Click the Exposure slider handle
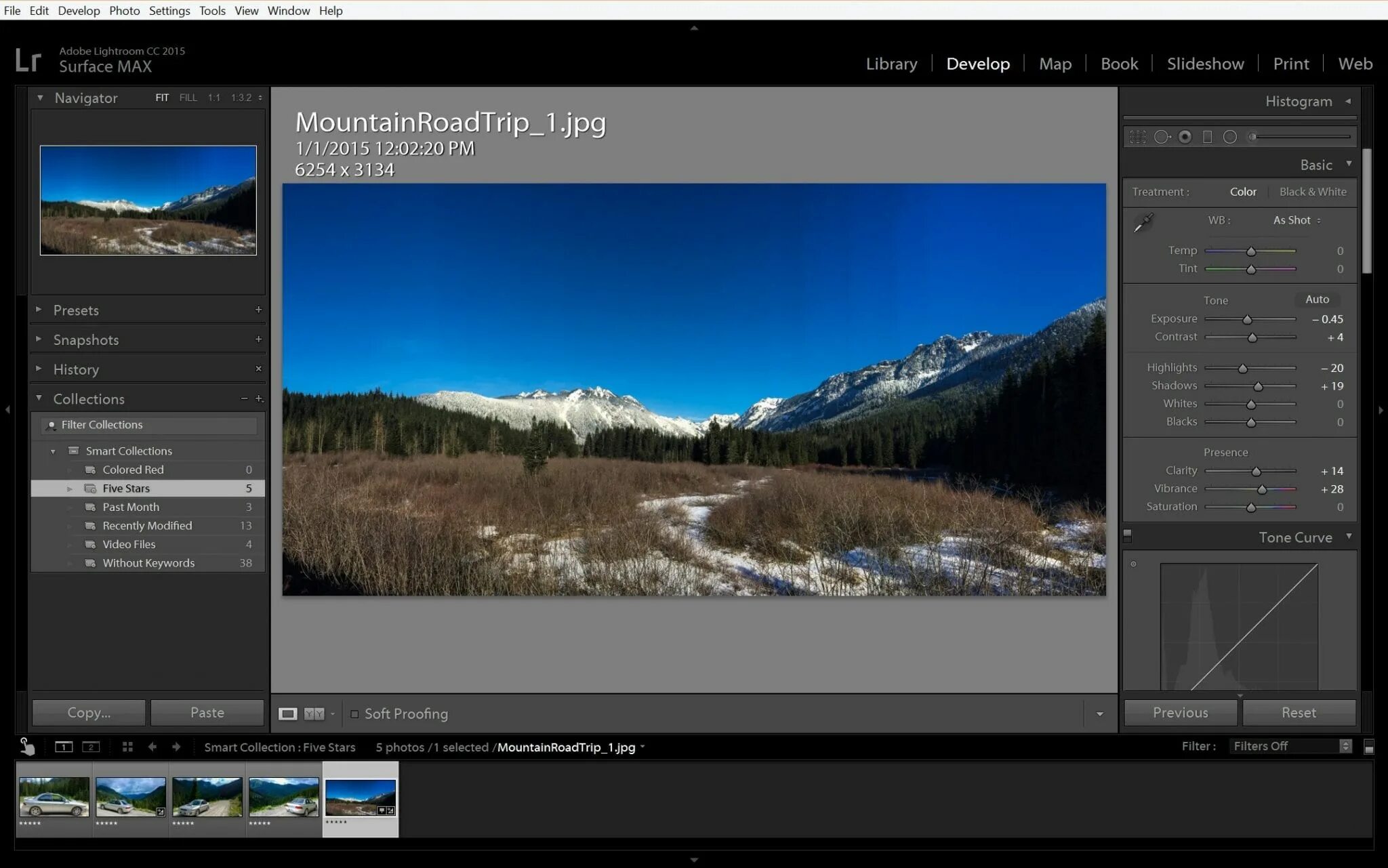The height and width of the screenshot is (868, 1388). (x=1247, y=319)
